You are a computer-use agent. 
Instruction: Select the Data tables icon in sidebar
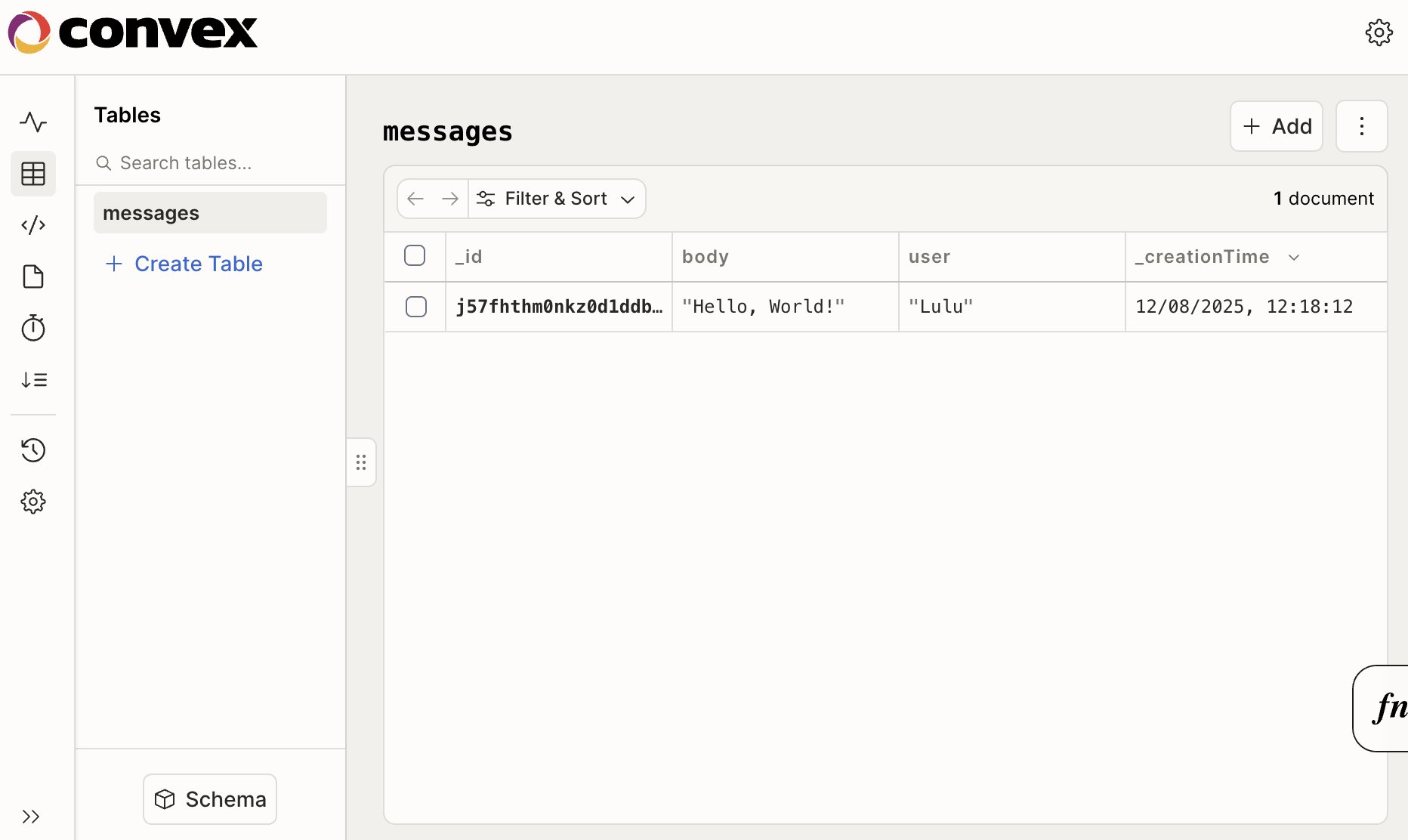(x=33, y=174)
